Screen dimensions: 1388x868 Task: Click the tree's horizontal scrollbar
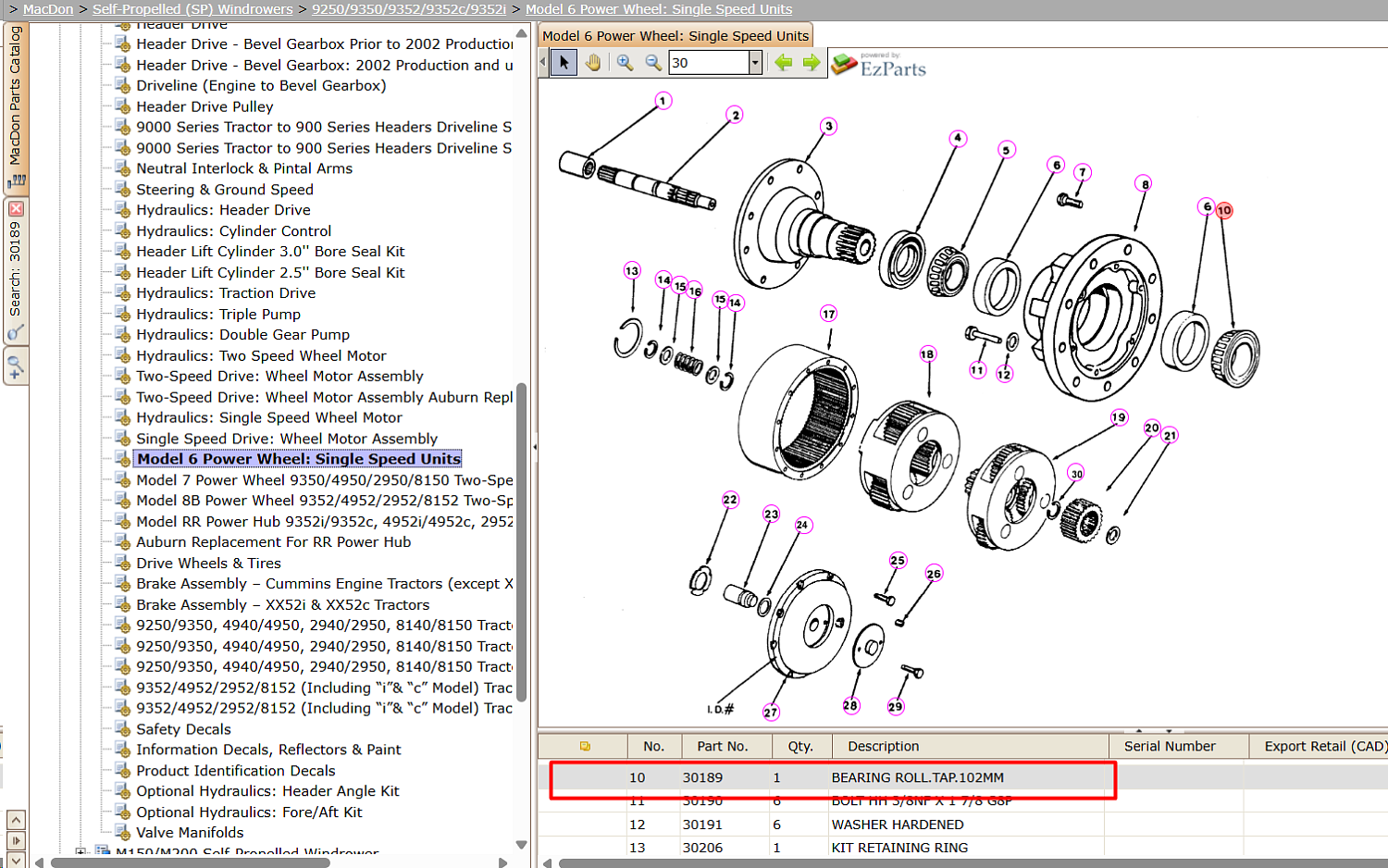pos(190,863)
